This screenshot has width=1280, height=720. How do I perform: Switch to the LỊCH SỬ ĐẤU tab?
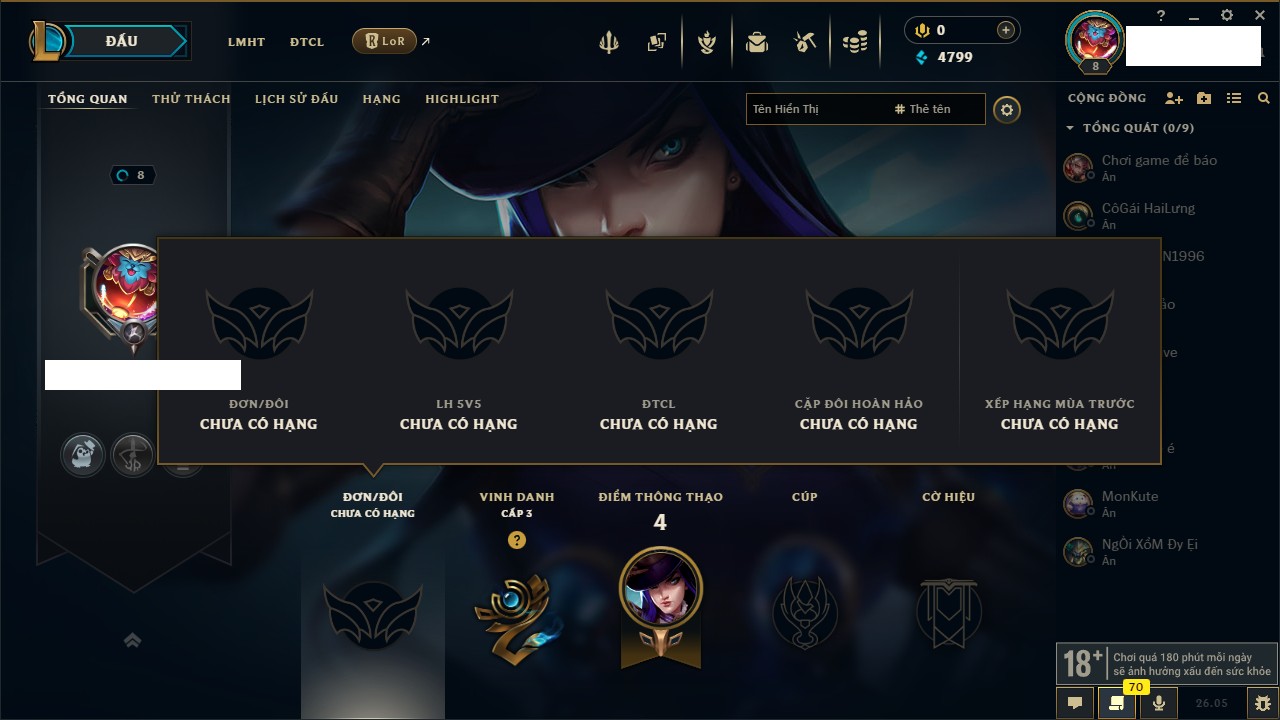[x=296, y=99]
